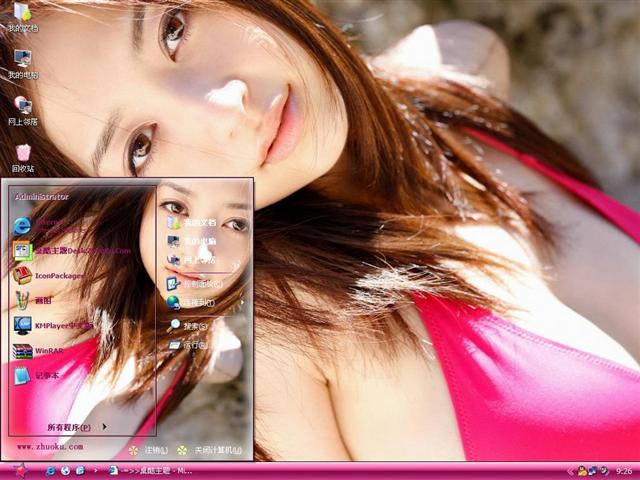Launch Internet Explorer from quick launch bar
This screenshot has height=480, width=640.
(x=51, y=471)
